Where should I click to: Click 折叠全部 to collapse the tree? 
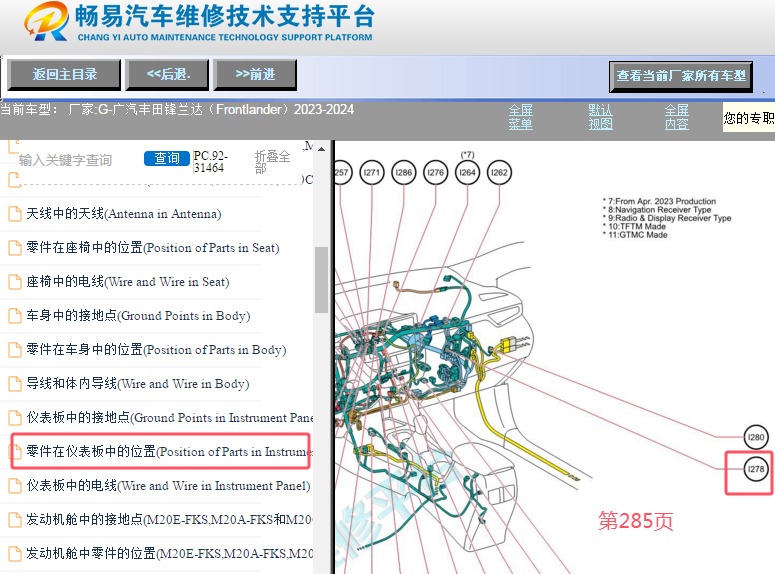272,162
